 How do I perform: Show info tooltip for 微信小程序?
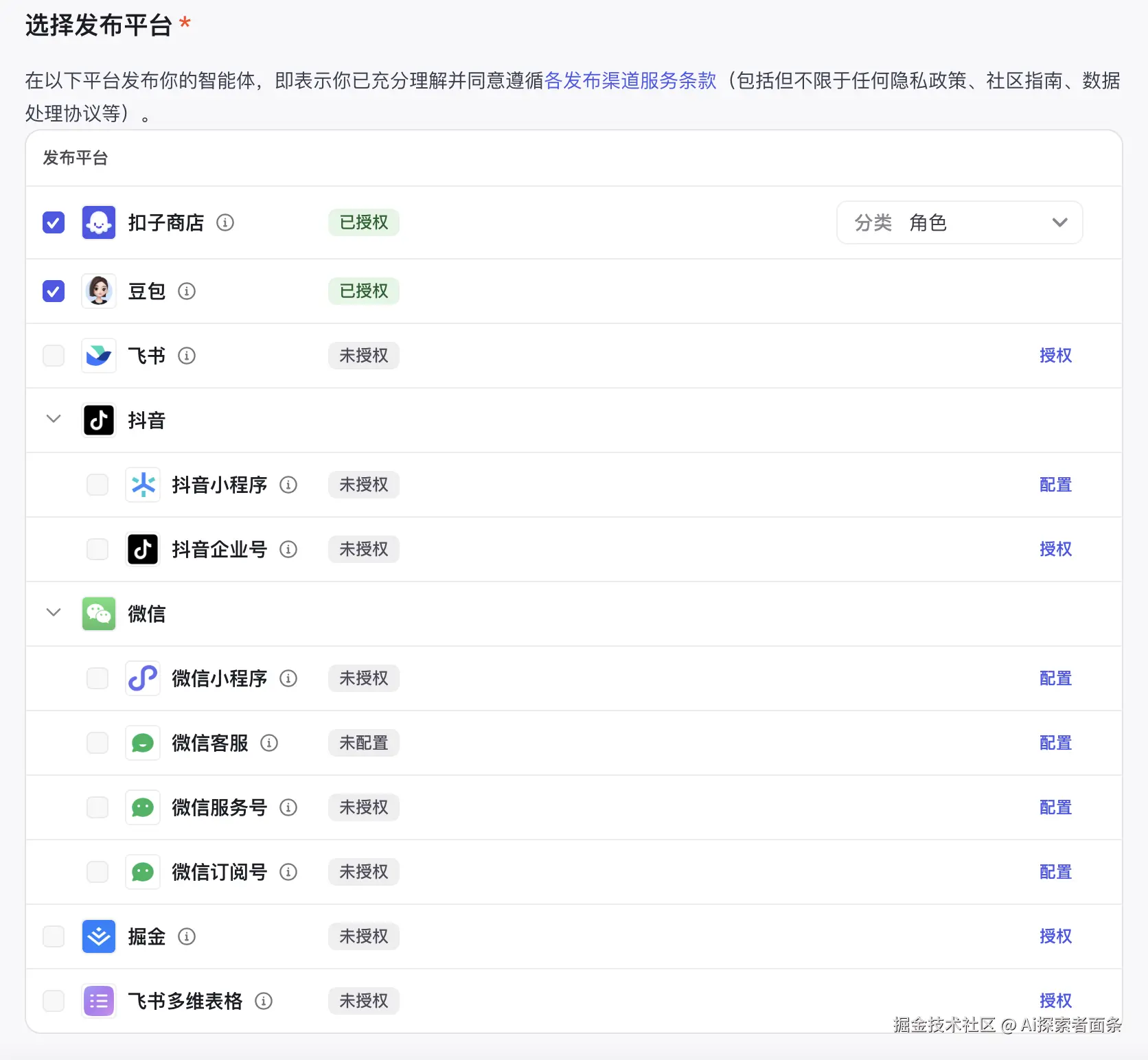tap(288, 678)
